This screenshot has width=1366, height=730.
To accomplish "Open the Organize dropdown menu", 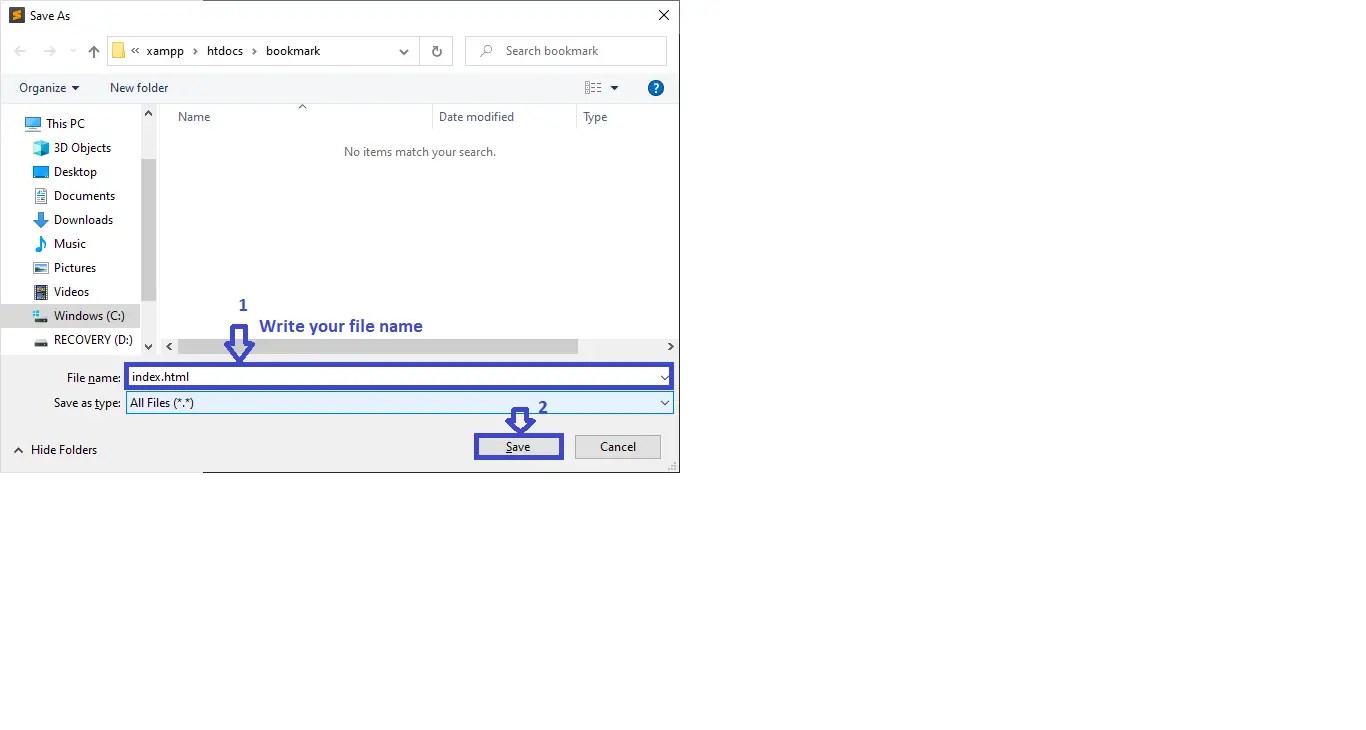I will [46, 88].
